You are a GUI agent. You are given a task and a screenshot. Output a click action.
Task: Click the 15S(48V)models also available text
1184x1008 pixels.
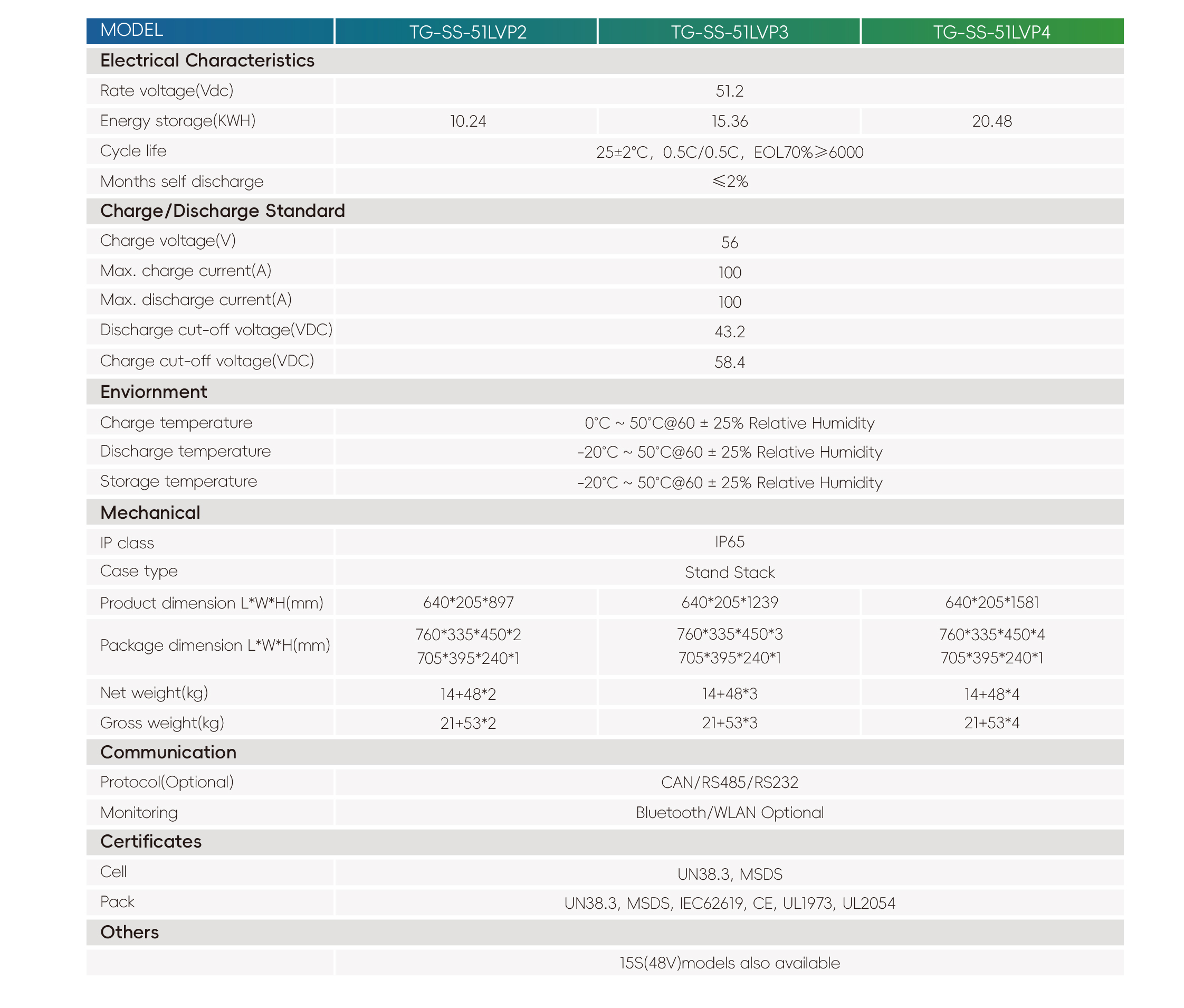click(x=729, y=963)
